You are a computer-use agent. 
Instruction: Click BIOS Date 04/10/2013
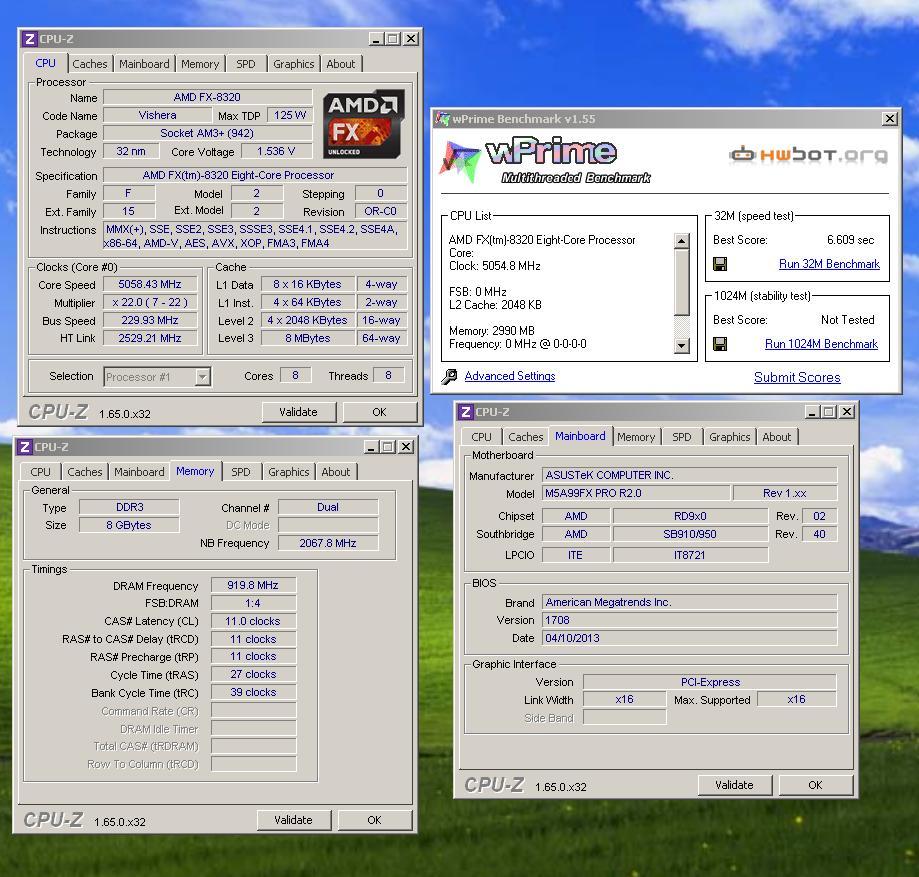690,638
